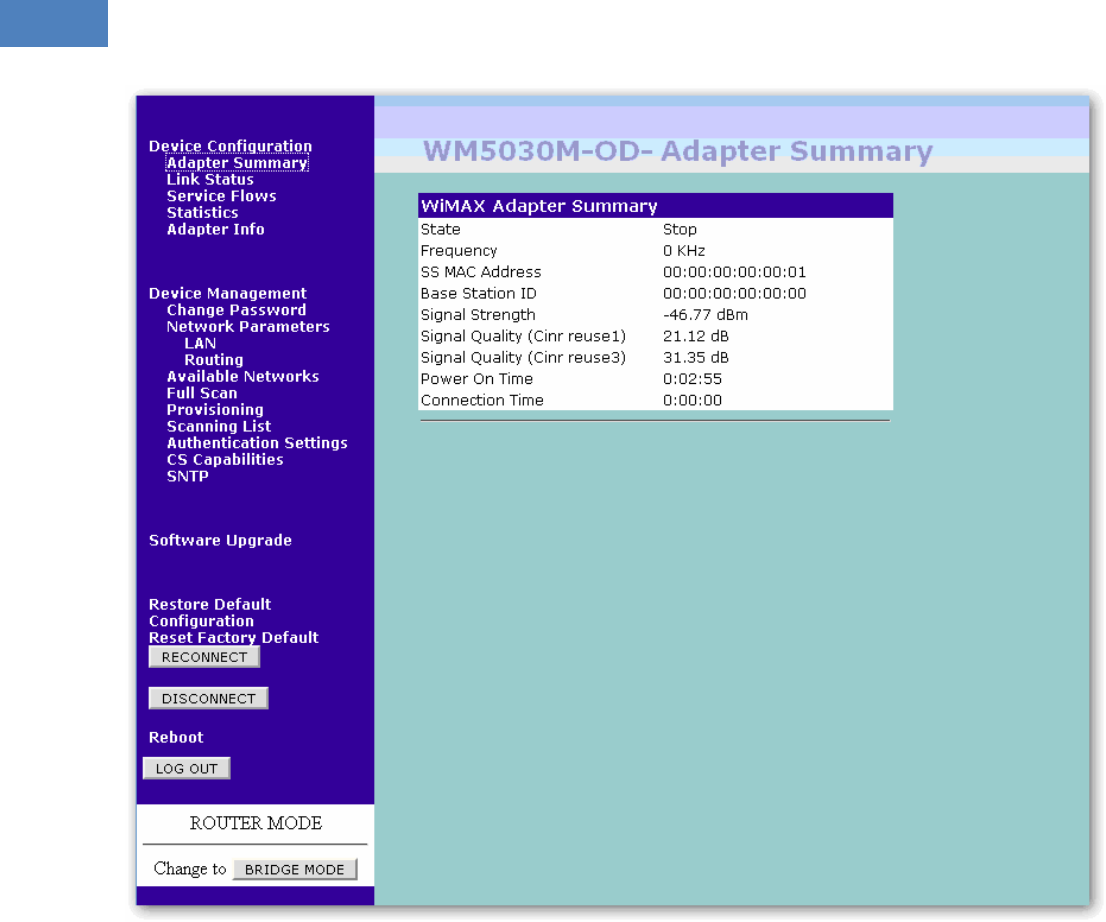The height and width of the screenshot is (922, 1106).
Task: Select SS MAC Address value 00:00:00:00:00:01
Action: click(734, 272)
